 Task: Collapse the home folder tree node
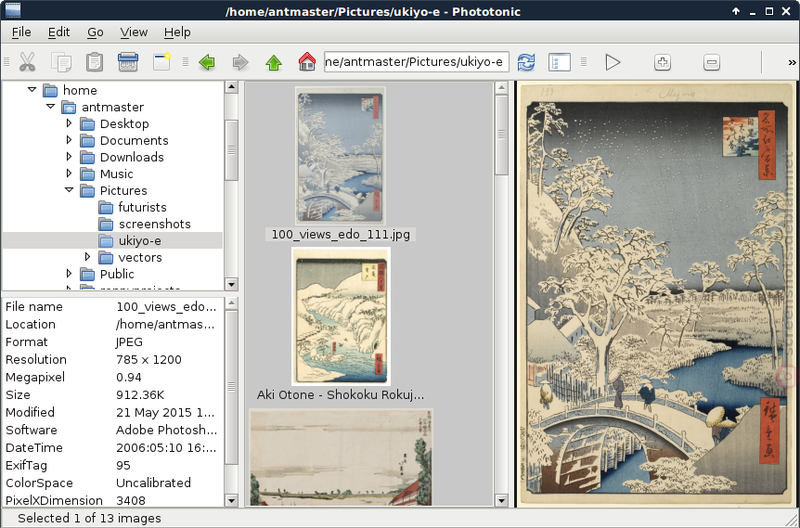tap(32, 90)
